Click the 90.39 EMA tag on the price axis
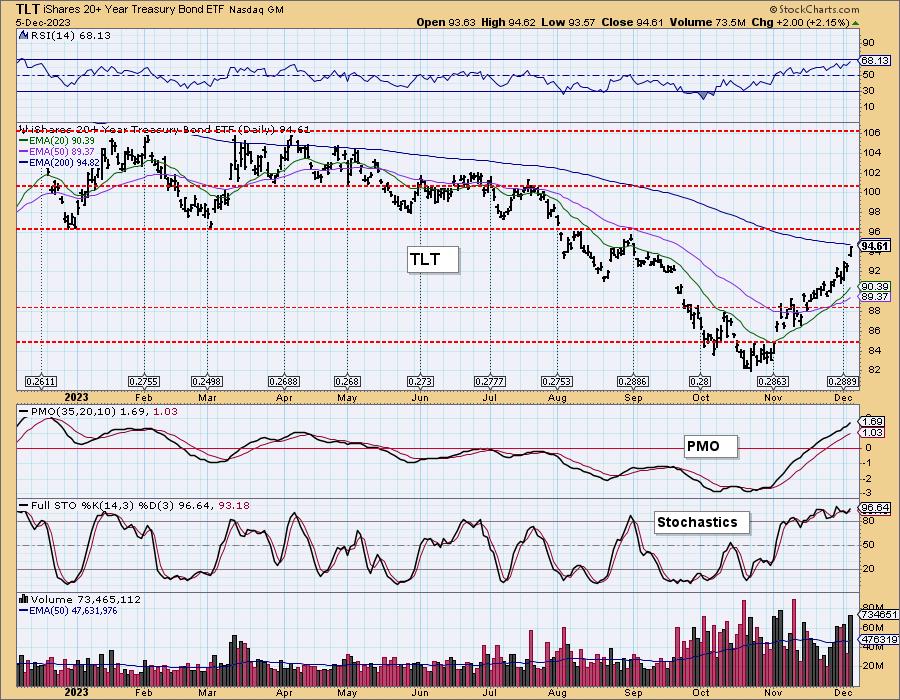This screenshot has height=700, width=900. pos(875,286)
